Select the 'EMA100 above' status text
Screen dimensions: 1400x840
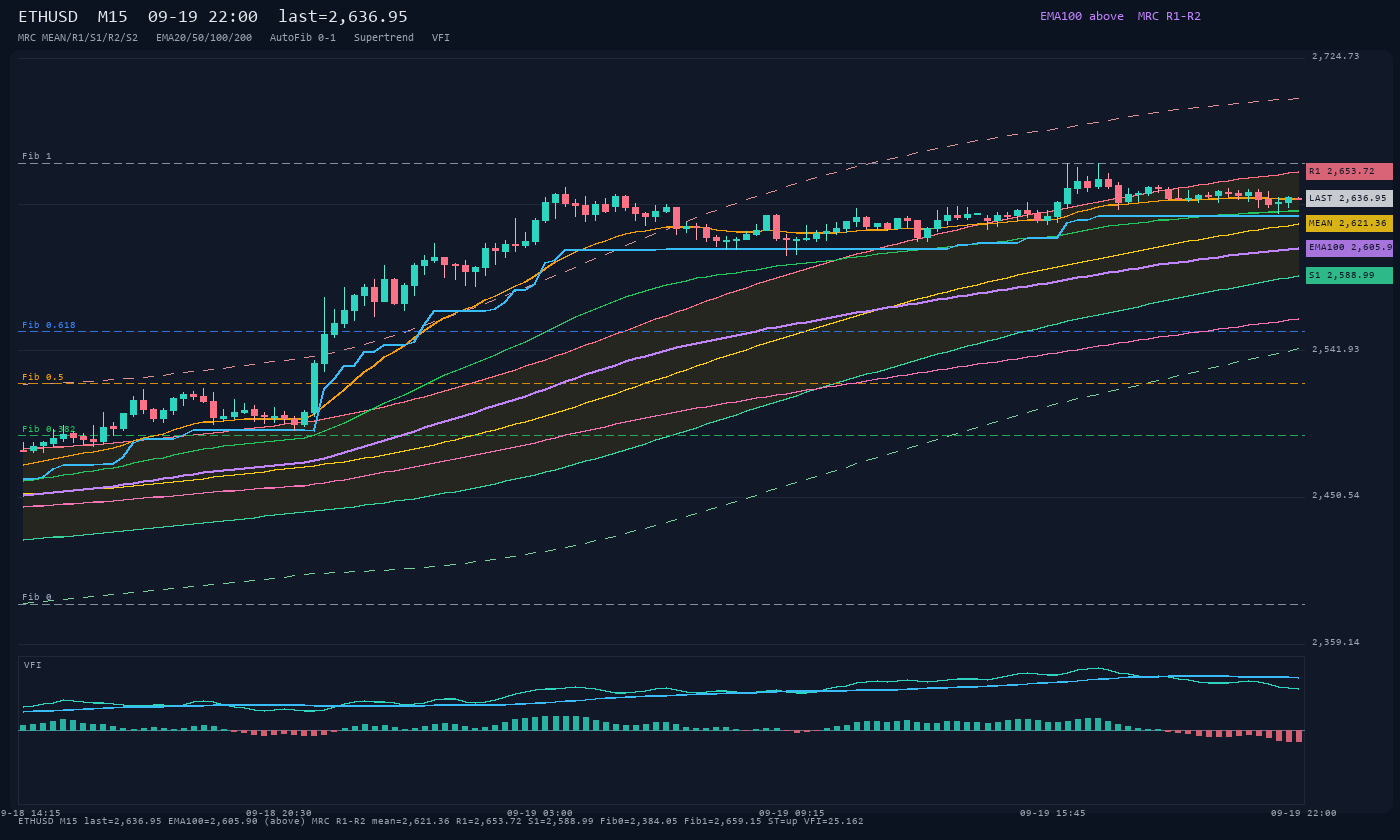tap(1082, 16)
